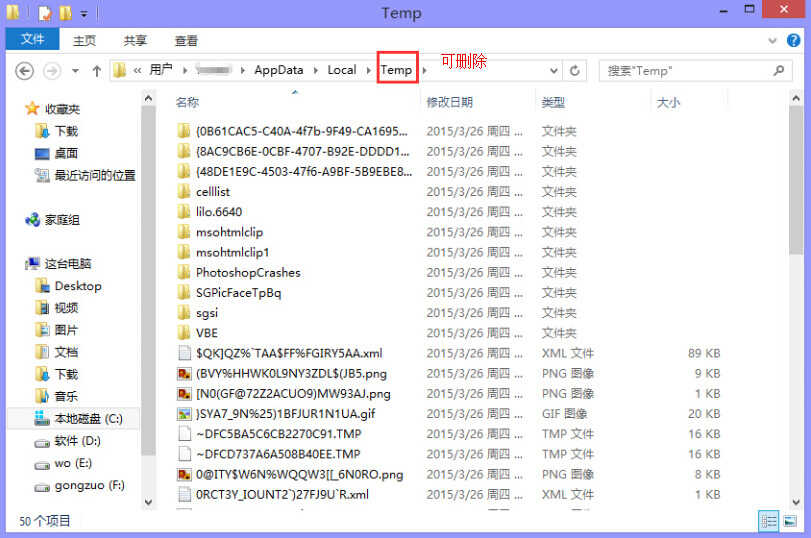Click the Back navigation arrow
Screen dimensions: 811x538
click(25, 71)
